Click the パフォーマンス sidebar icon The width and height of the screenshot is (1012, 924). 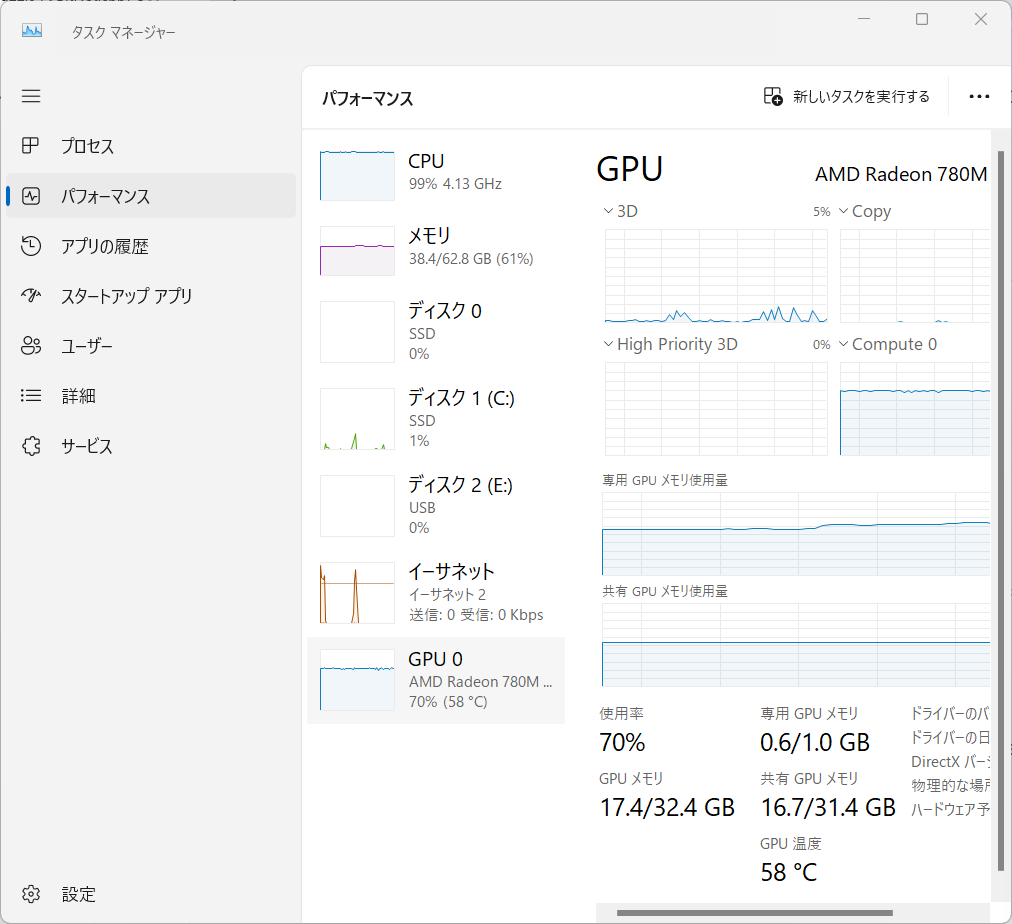30,196
